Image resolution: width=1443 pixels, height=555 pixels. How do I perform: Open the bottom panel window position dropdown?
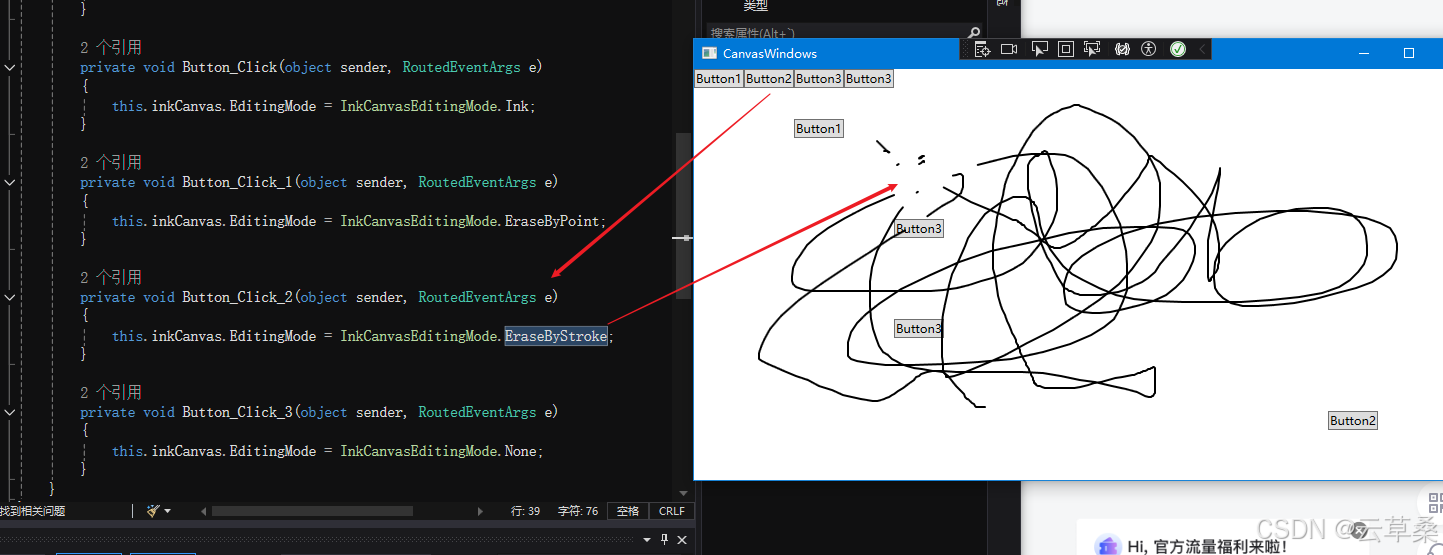pyautogui.click(x=648, y=540)
